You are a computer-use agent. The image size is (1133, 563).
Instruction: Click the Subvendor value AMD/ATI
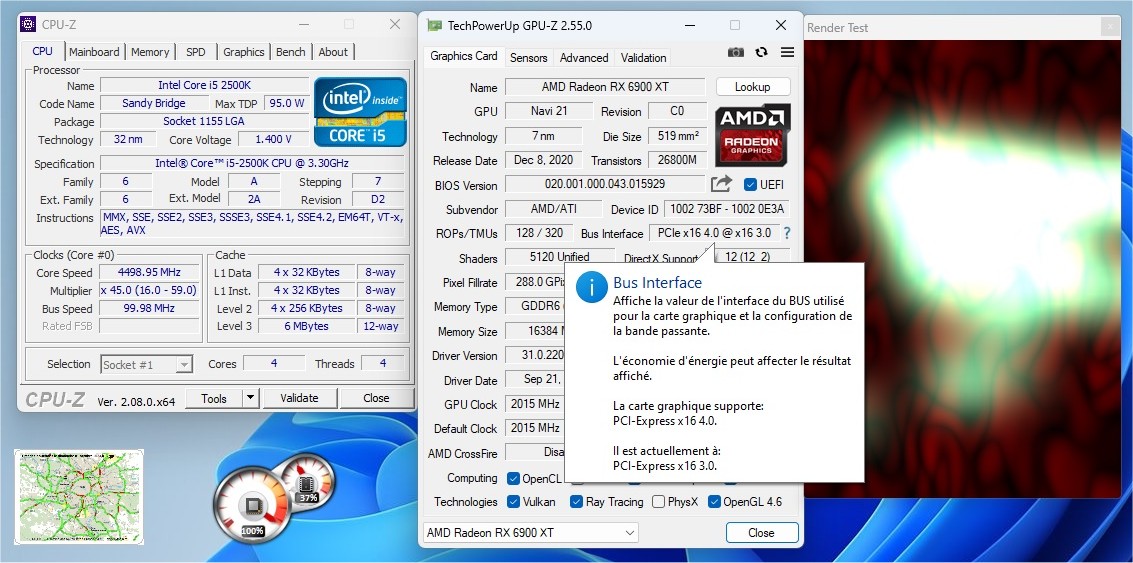pyautogui.click(x=553, y=210)
